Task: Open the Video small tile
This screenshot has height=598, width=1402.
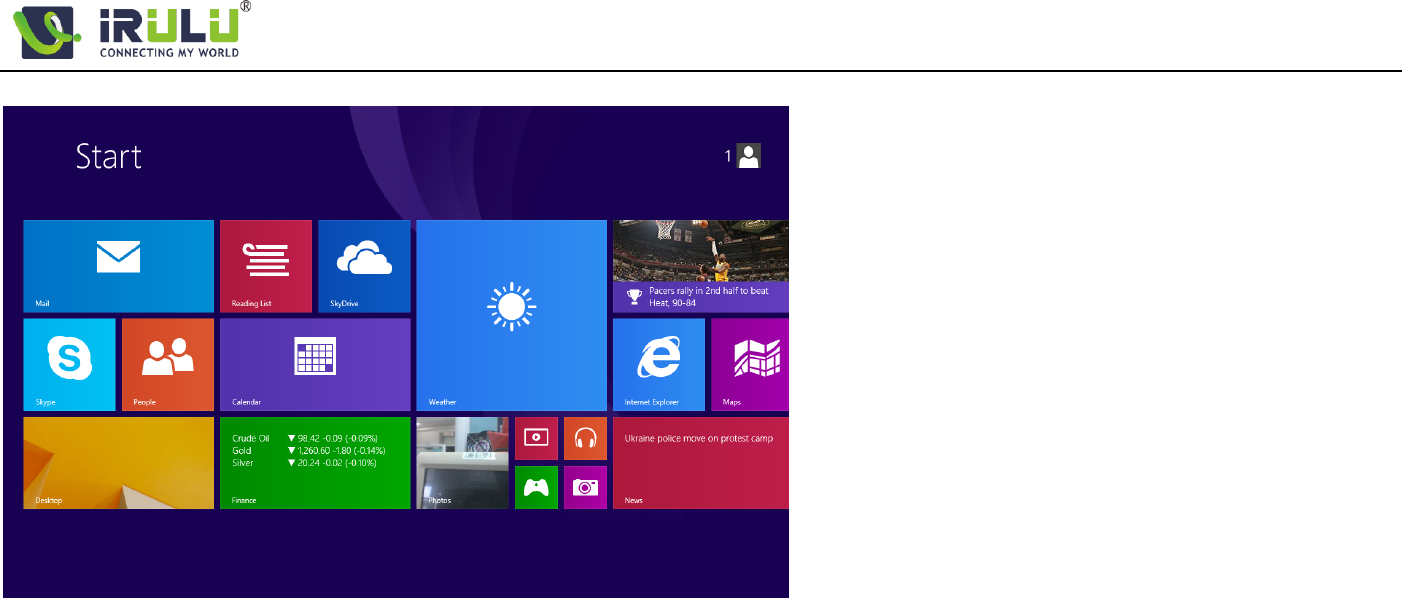Action: [536, 438]
